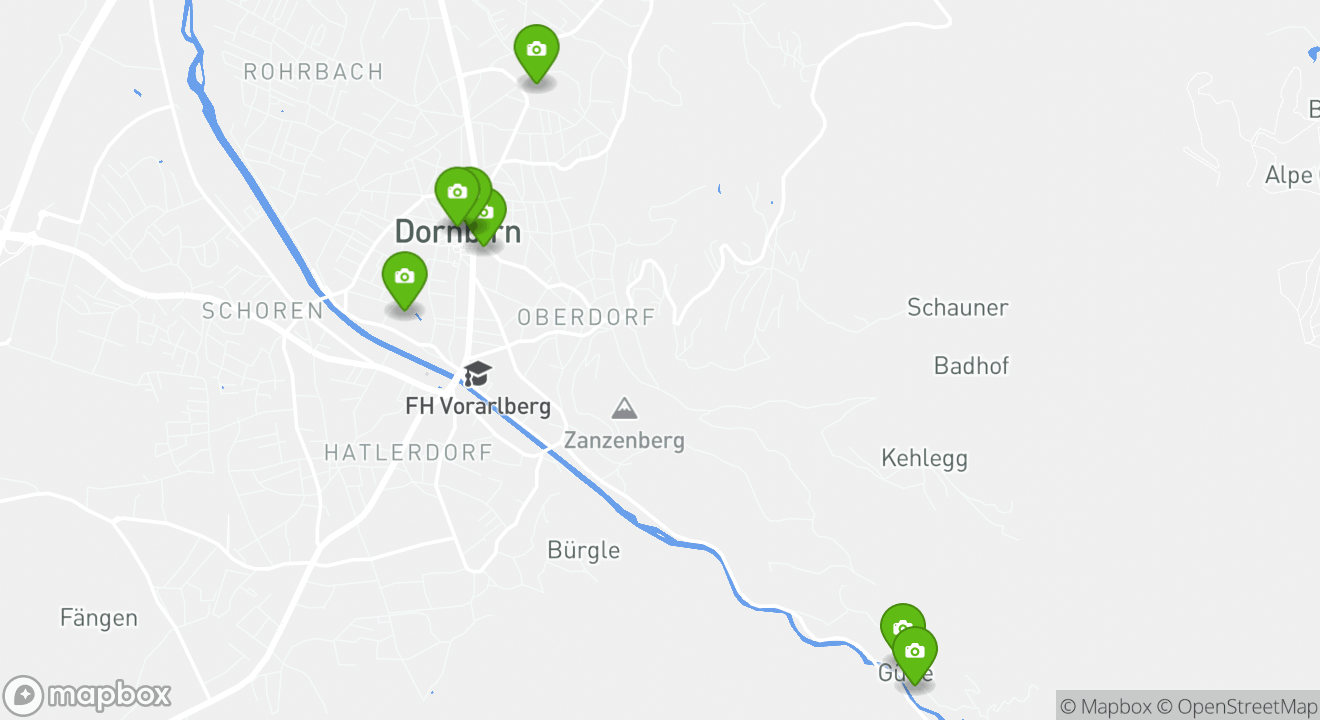The width and height of the screenshot is (1320, 720).
Task: Click the Schauner place label
Action: tap(957, 307)
